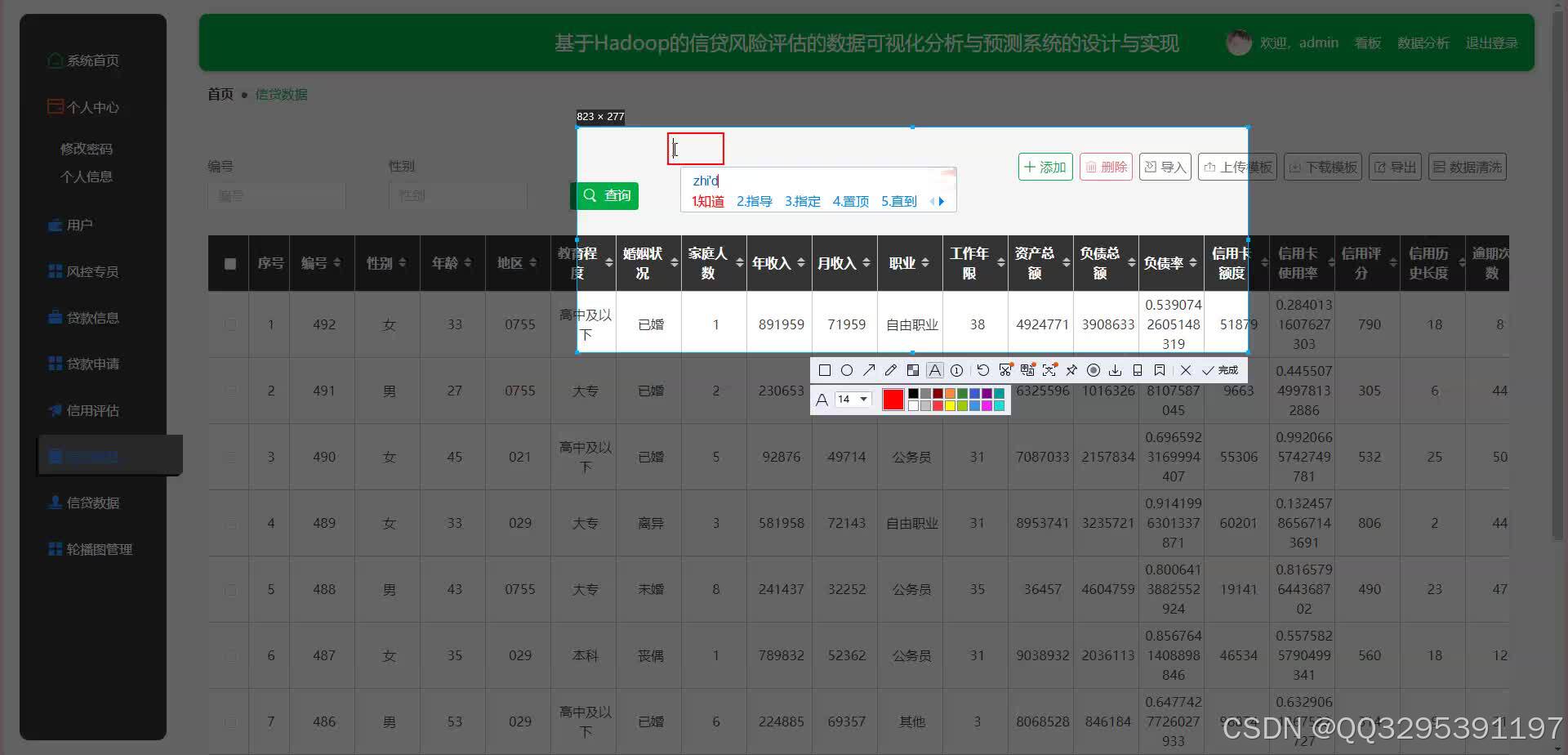
Task: Click the sort arrows on 年龄 column
Action: 466,263
